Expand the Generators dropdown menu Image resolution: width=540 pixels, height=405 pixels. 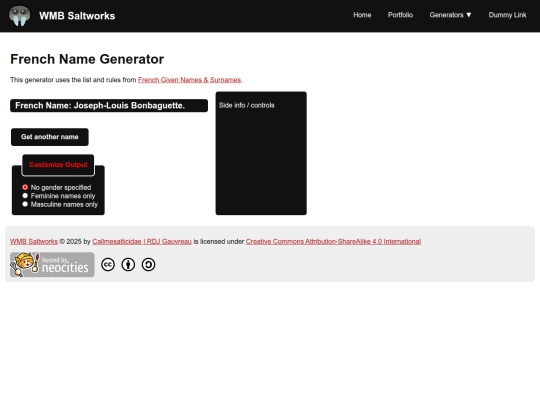450,15
